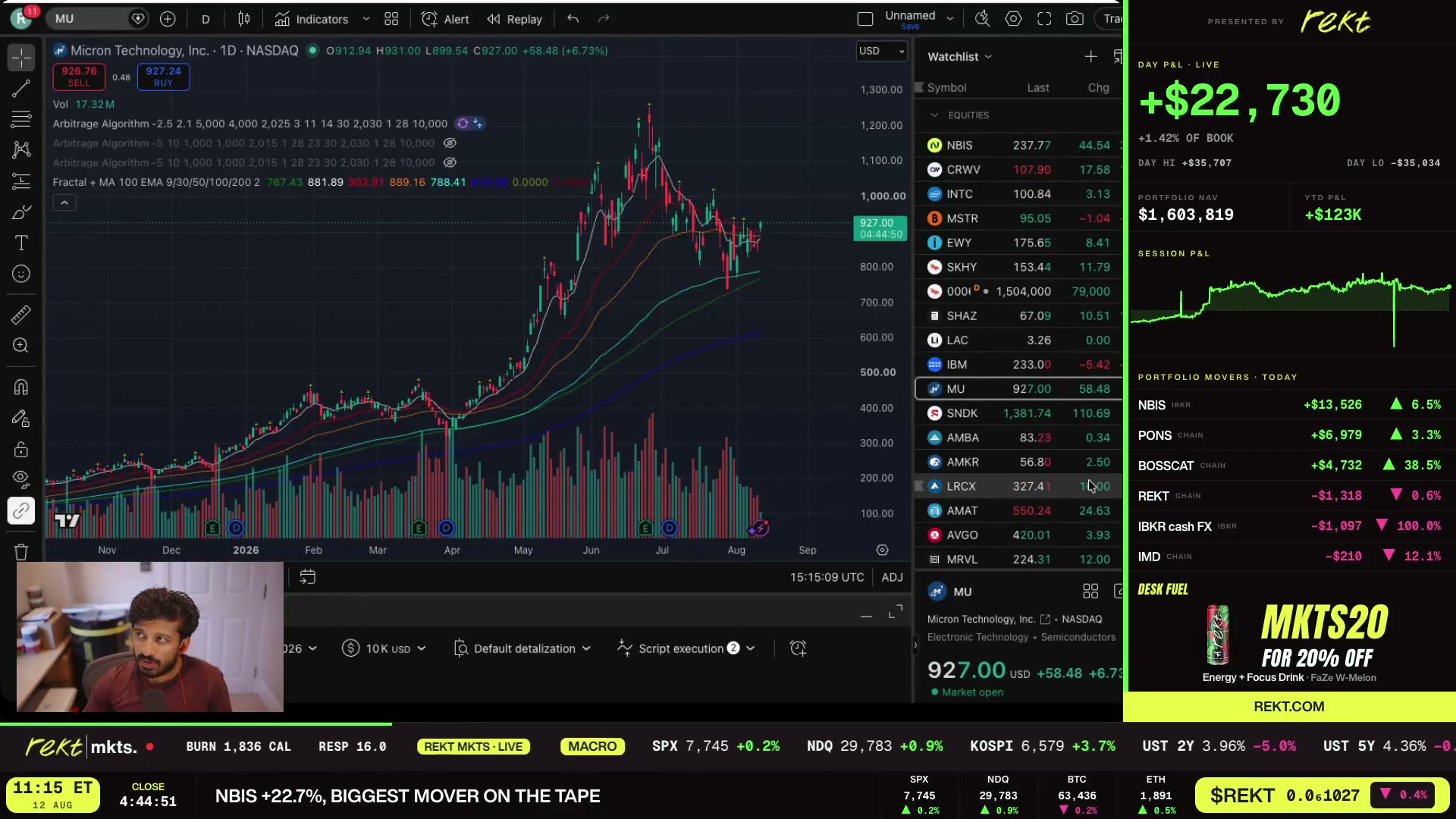Collapse the indicator legend arrow

(64, 202)
